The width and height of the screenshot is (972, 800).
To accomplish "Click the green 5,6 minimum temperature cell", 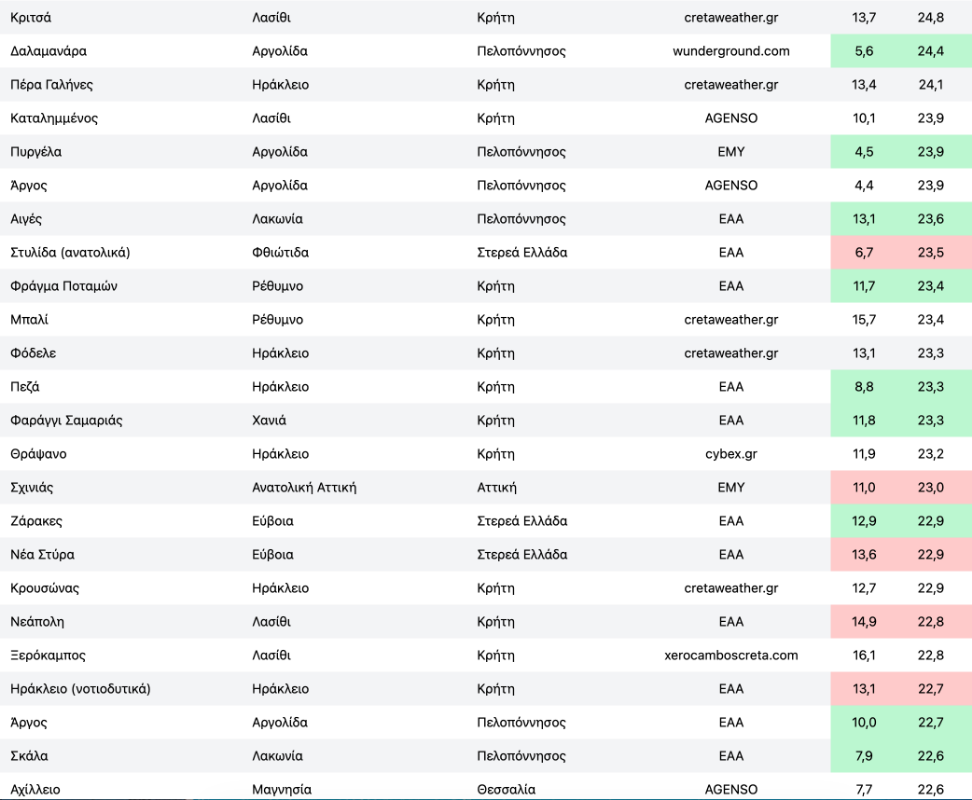I will [864, 51].
